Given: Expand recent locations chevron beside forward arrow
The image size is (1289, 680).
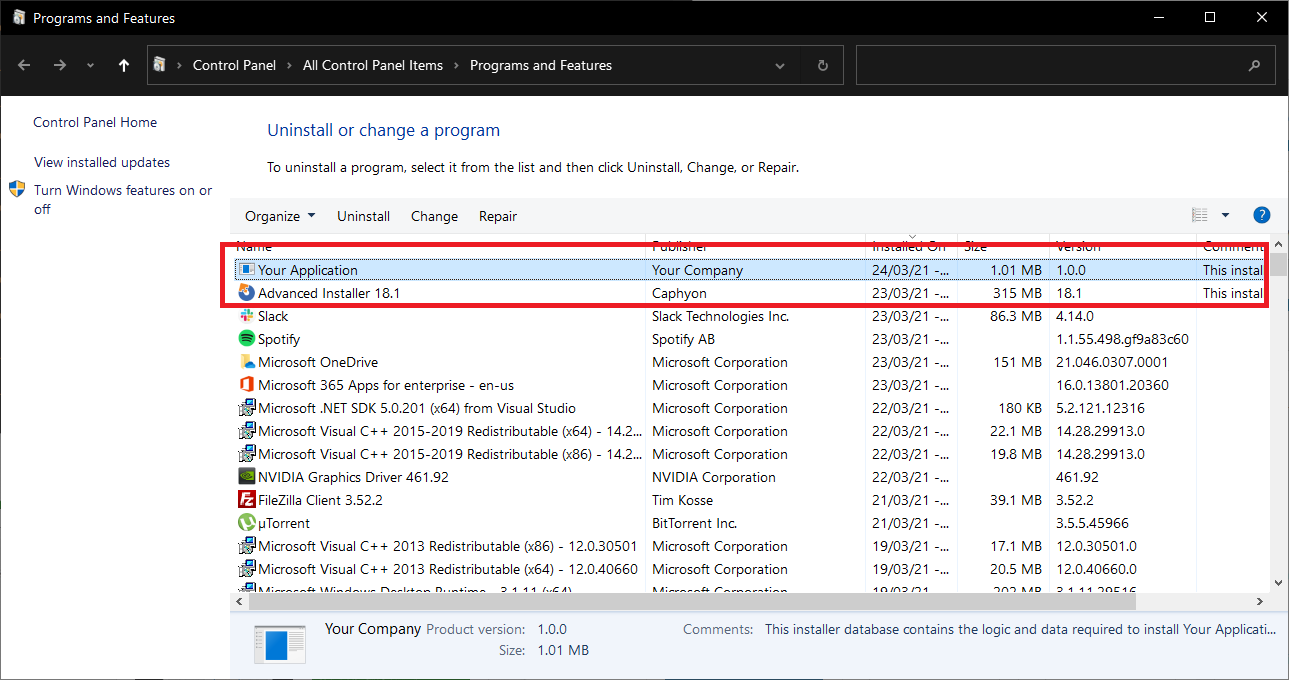Looking at the screenshot, I should 91,66.
